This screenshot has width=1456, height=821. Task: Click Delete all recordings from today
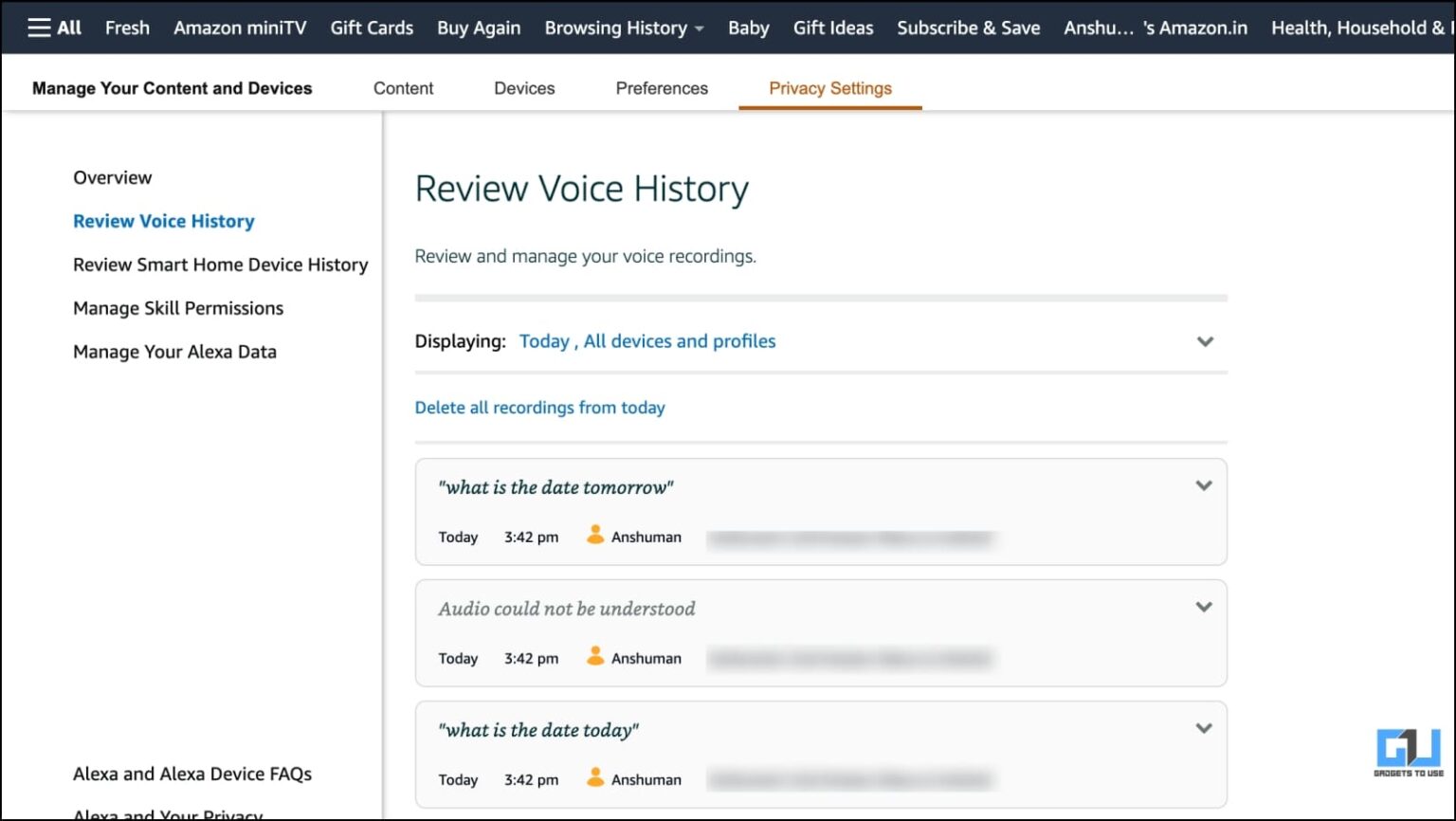click(x=539, y=408)
